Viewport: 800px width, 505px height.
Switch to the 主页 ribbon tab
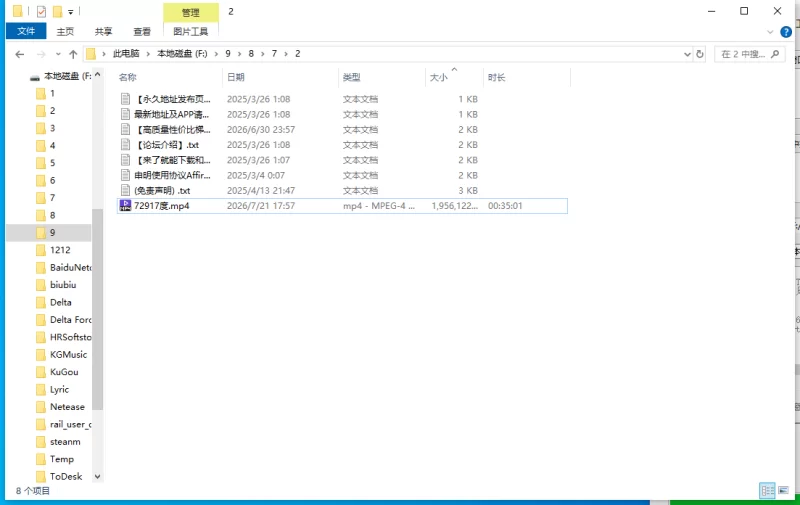tap(65, 32)
